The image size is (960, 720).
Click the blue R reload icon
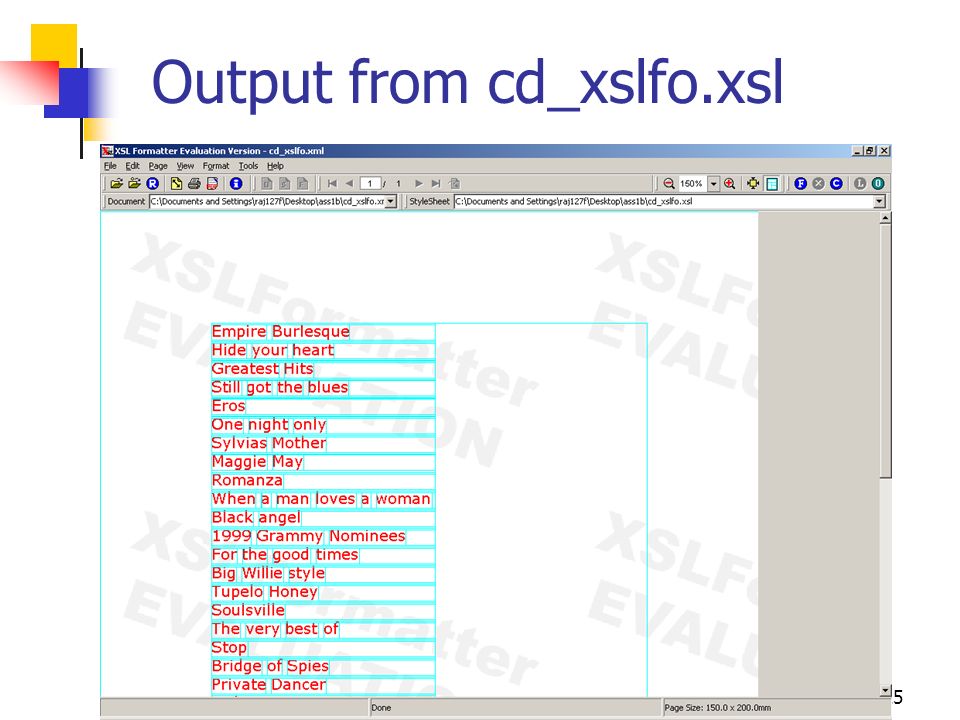152,183
